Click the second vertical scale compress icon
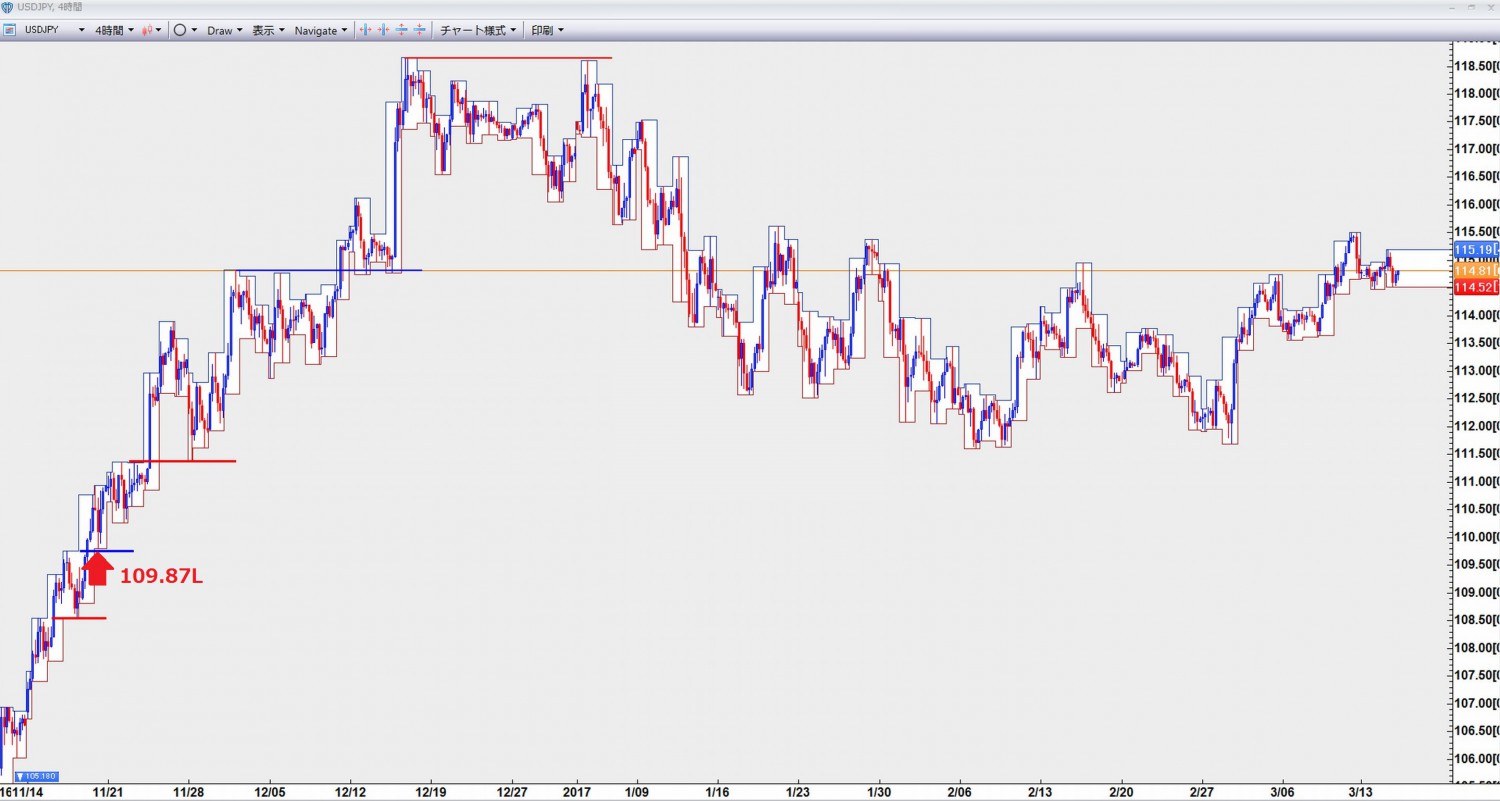Viewport: 1500px width, 801px height. click(419, 30)
